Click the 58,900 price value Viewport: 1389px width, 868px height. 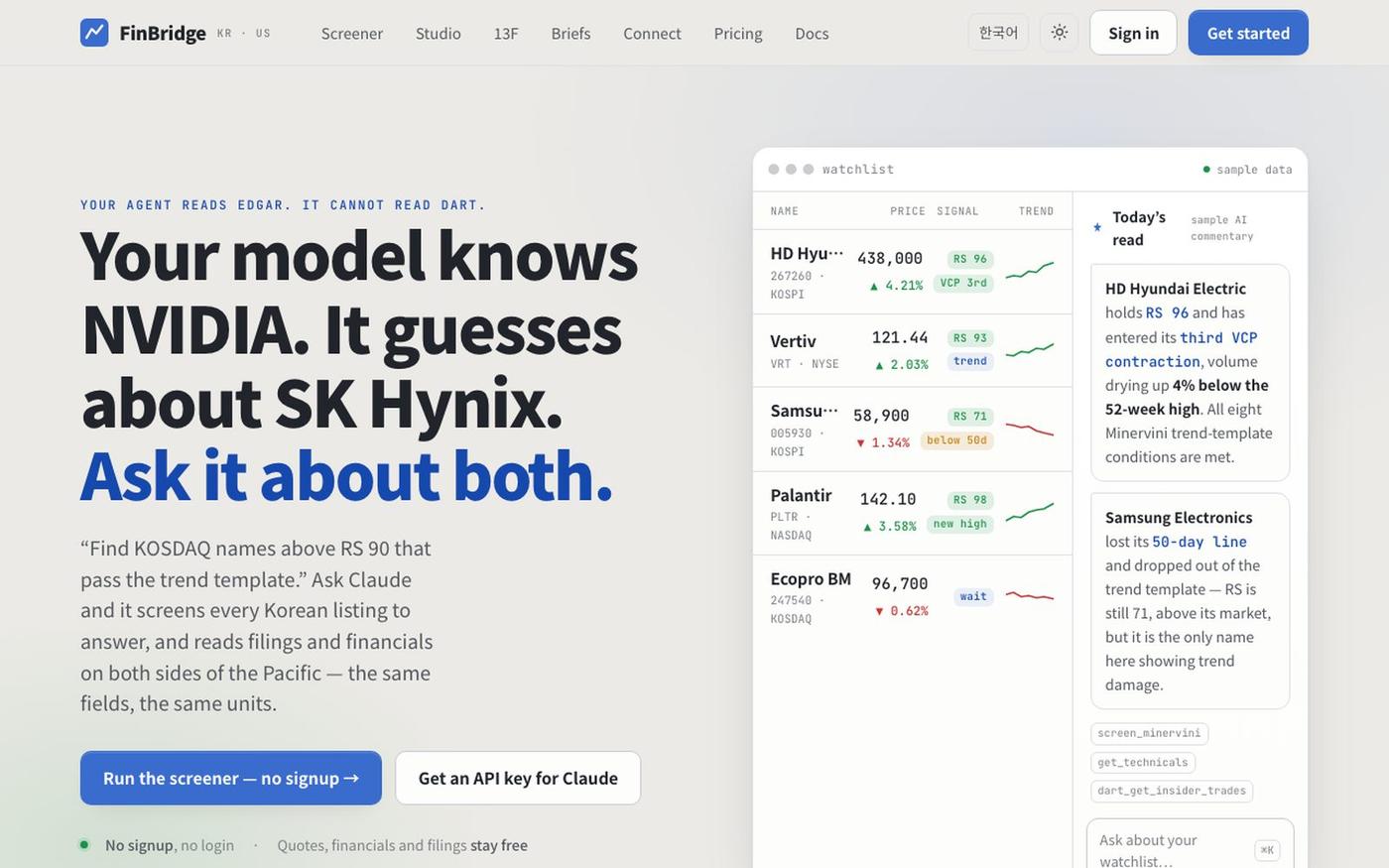(x=881, y=416)
